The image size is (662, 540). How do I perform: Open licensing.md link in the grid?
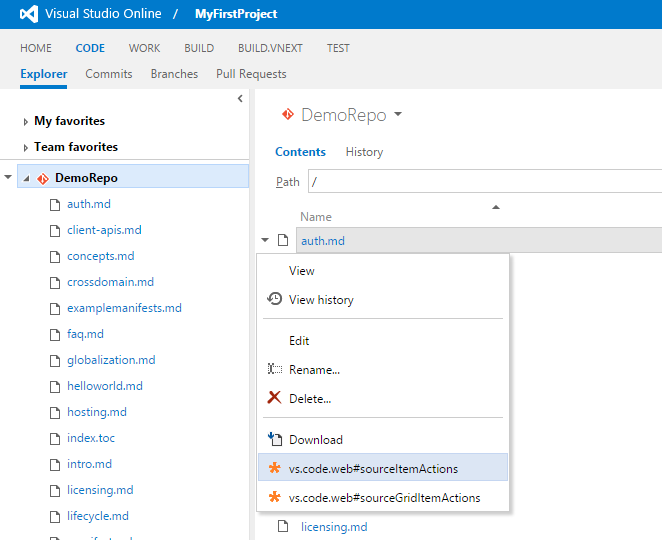point(334,527)
